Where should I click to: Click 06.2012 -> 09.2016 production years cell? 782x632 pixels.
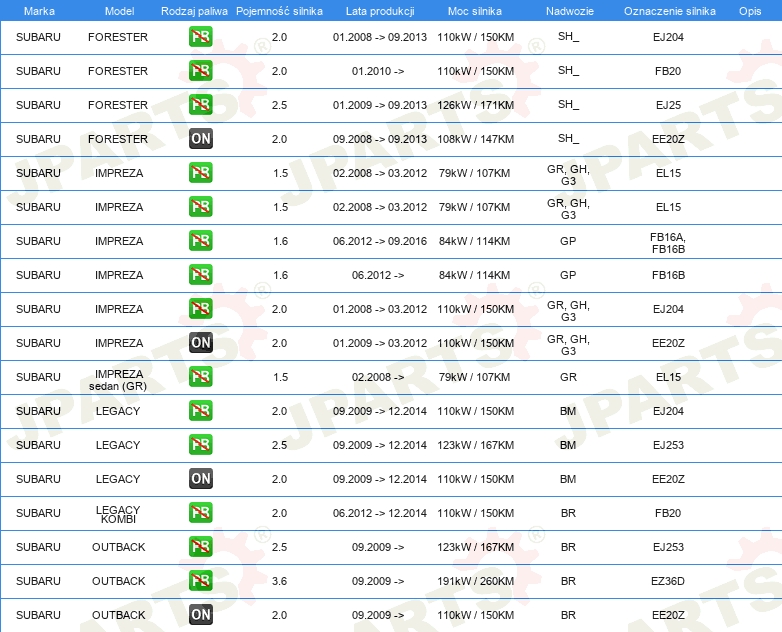(380, 241)
